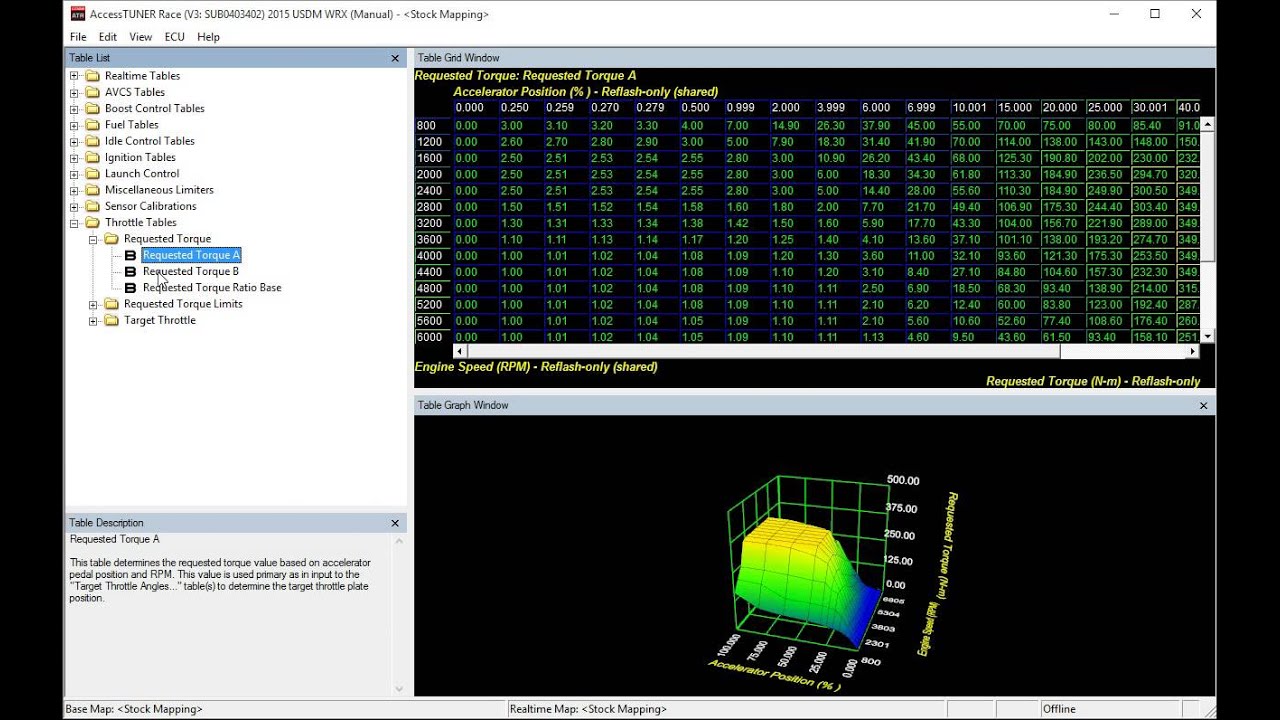Select the Requested Torque A table
This screenshot has height=720, width=1280.
[191, 255]
